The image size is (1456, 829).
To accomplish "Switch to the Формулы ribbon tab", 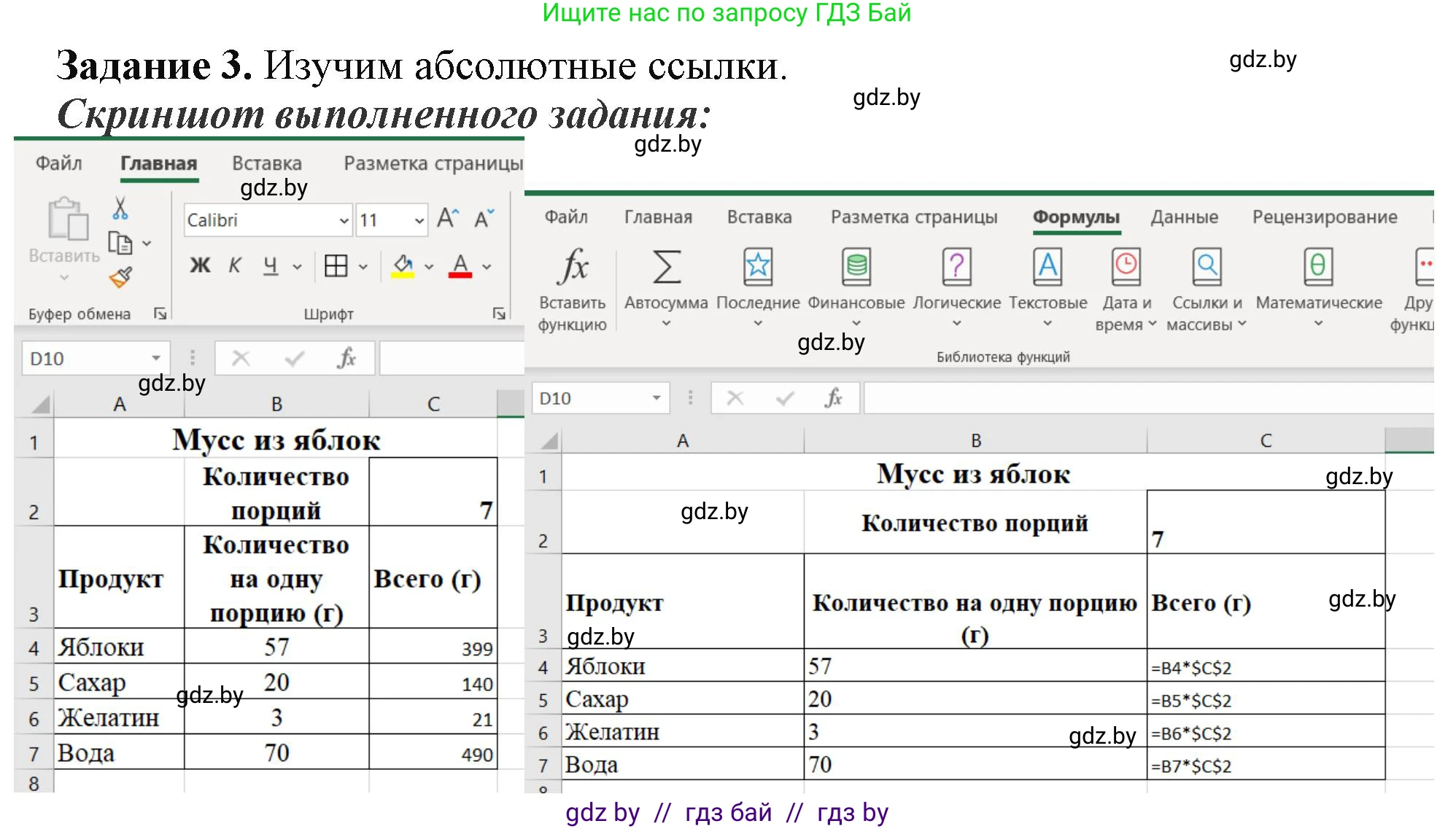I will [x=1075, y=217].
